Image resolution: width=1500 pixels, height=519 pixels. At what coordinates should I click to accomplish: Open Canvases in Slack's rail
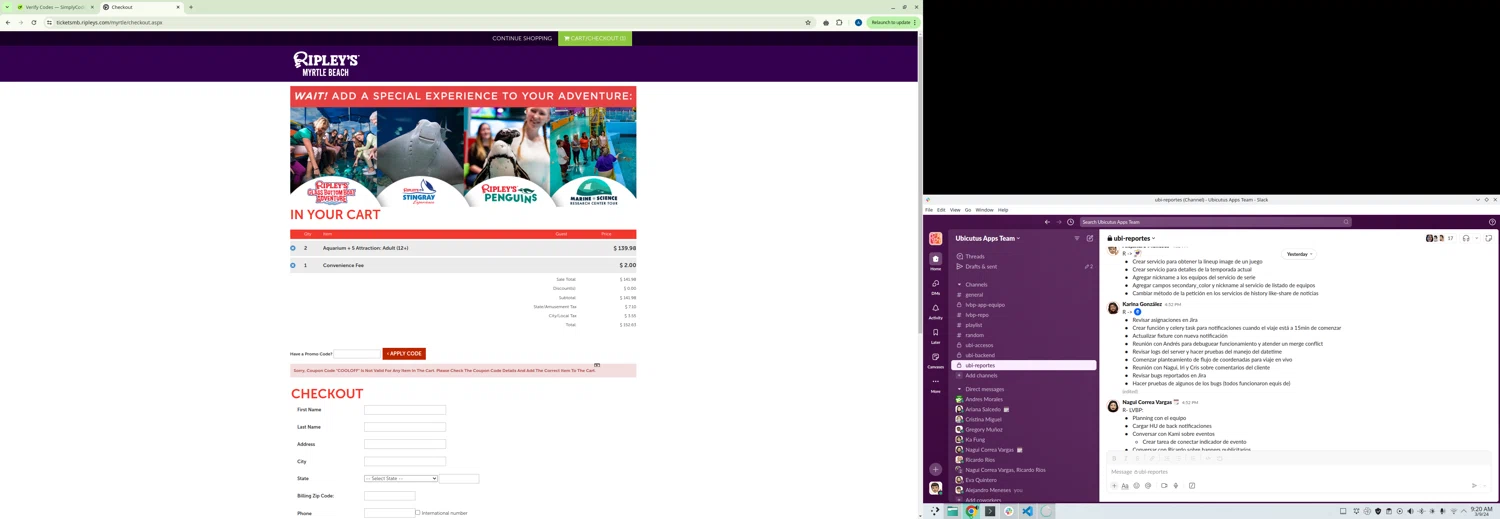pyautogui.click(x=936, y=360)
